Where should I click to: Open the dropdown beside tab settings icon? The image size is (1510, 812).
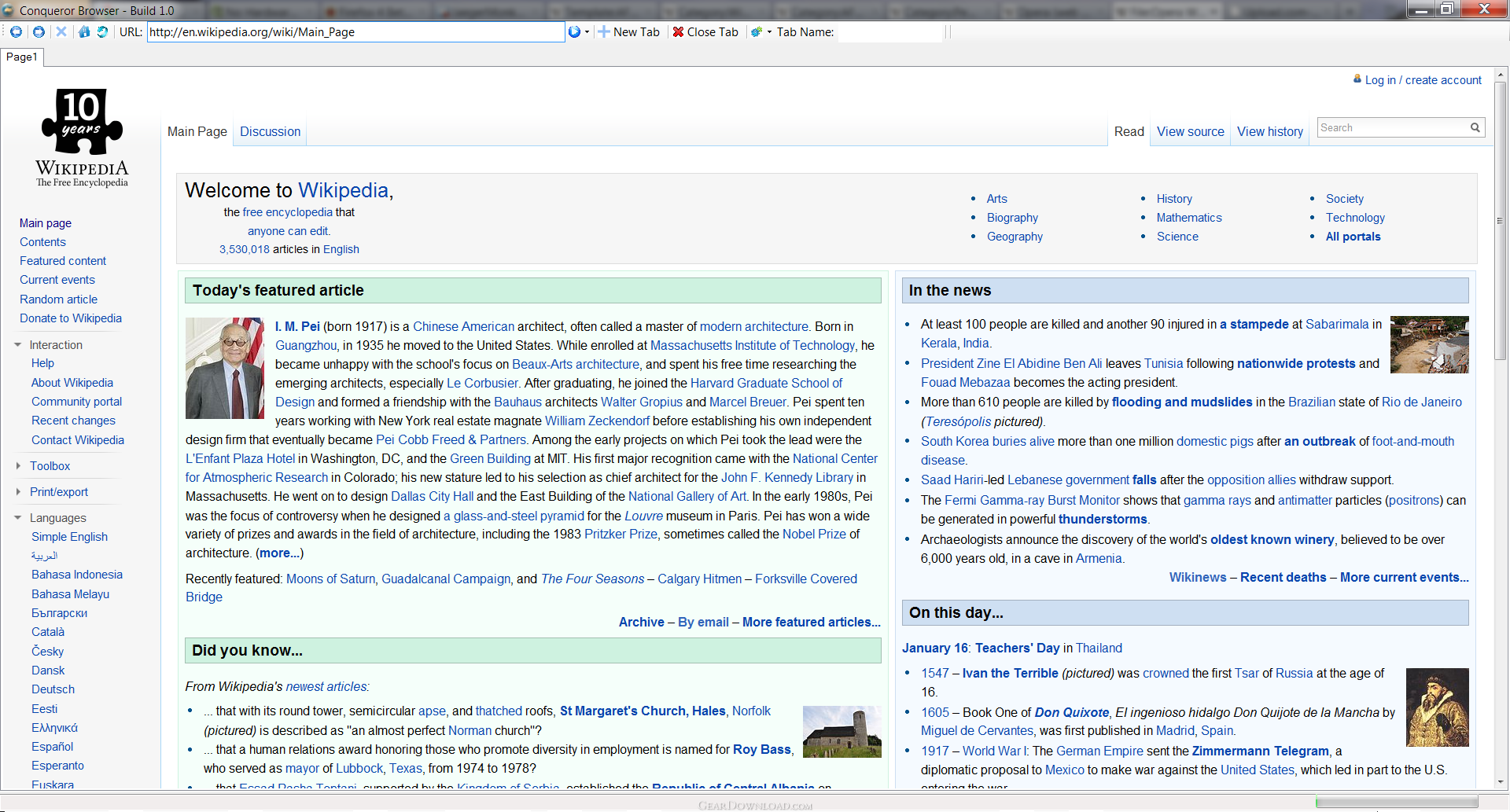(x=769, y=32)
